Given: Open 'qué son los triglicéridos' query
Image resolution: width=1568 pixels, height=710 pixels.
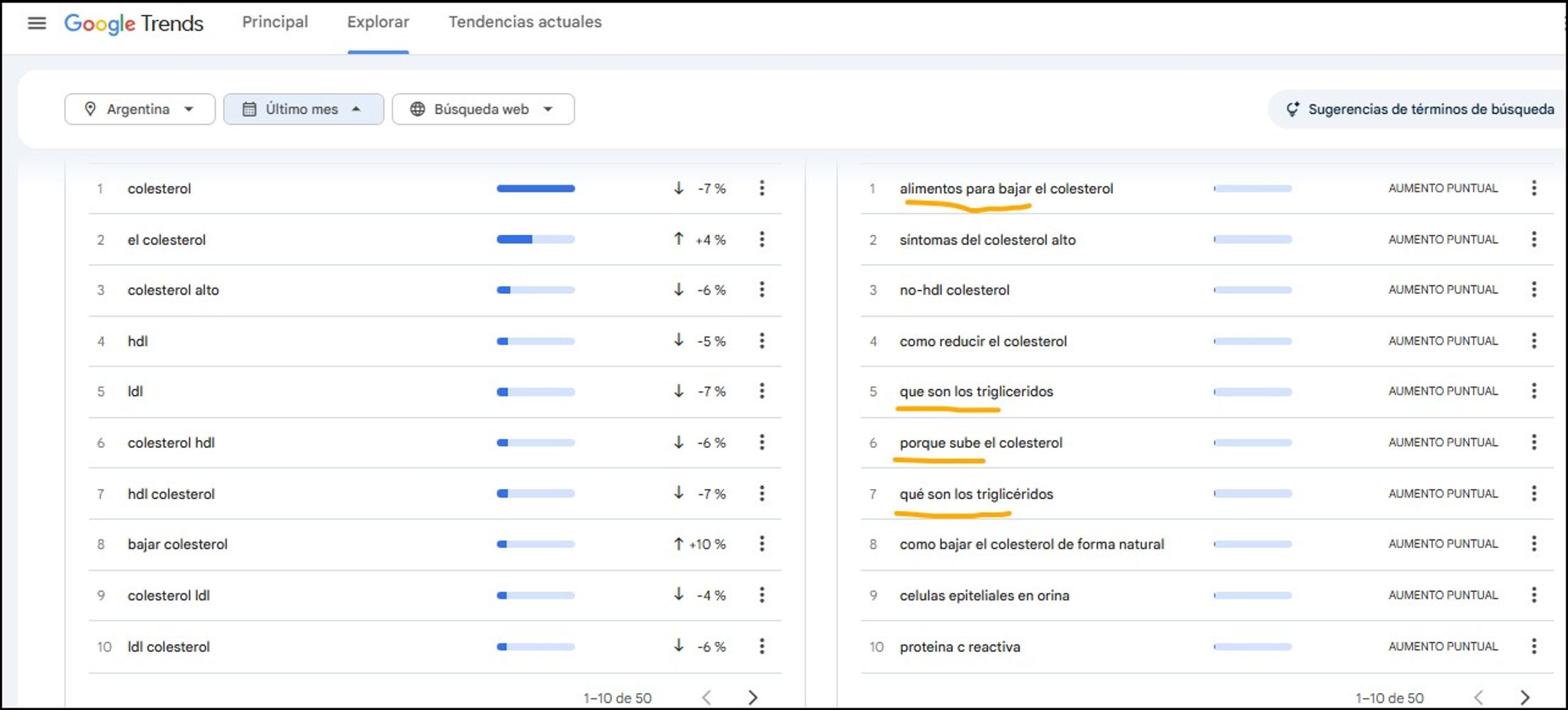Looking at the screenshot, I should coord(977,494).
